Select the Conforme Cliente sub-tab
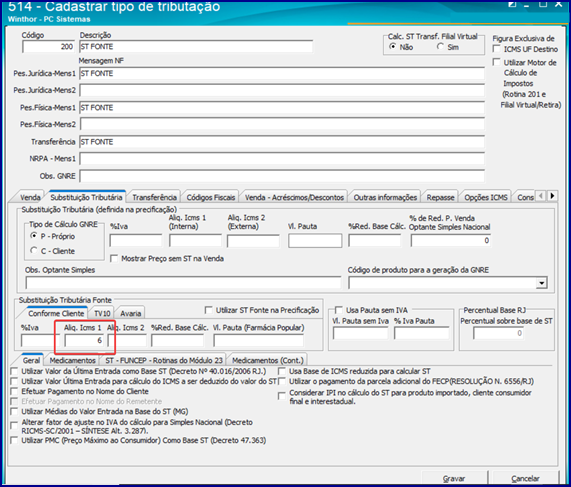 56,313
